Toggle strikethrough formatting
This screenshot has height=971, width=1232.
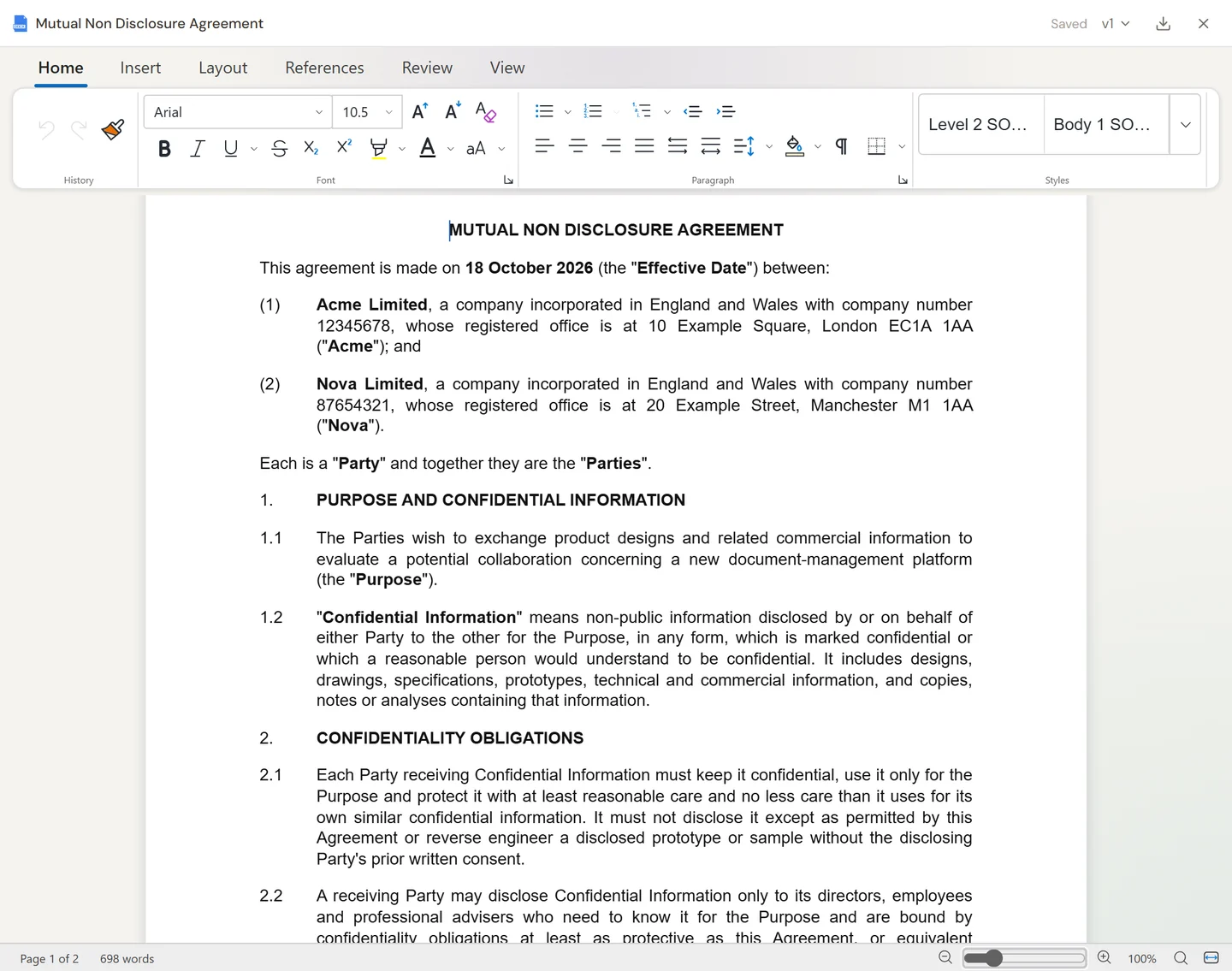click(x=279, y=149)
